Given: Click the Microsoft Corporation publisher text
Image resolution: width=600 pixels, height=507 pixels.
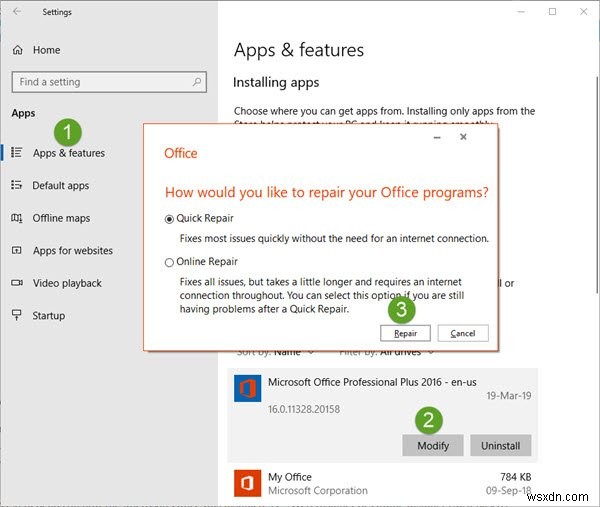Looking at the screenshot, I should click(318, 491).
